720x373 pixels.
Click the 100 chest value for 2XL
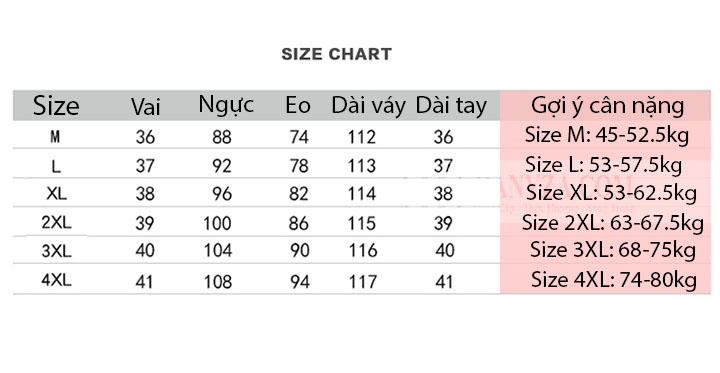tap(218, 224)
